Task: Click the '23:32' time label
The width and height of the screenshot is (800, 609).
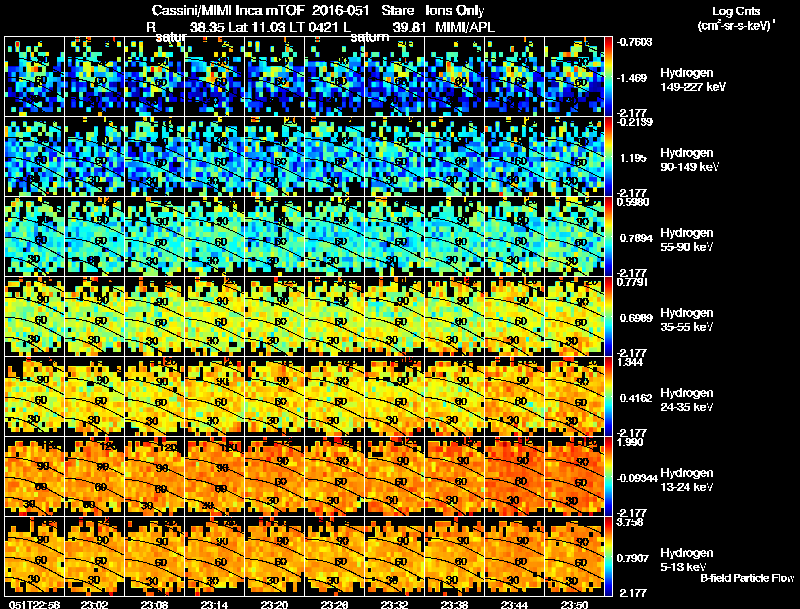Action: coord(394,604)
